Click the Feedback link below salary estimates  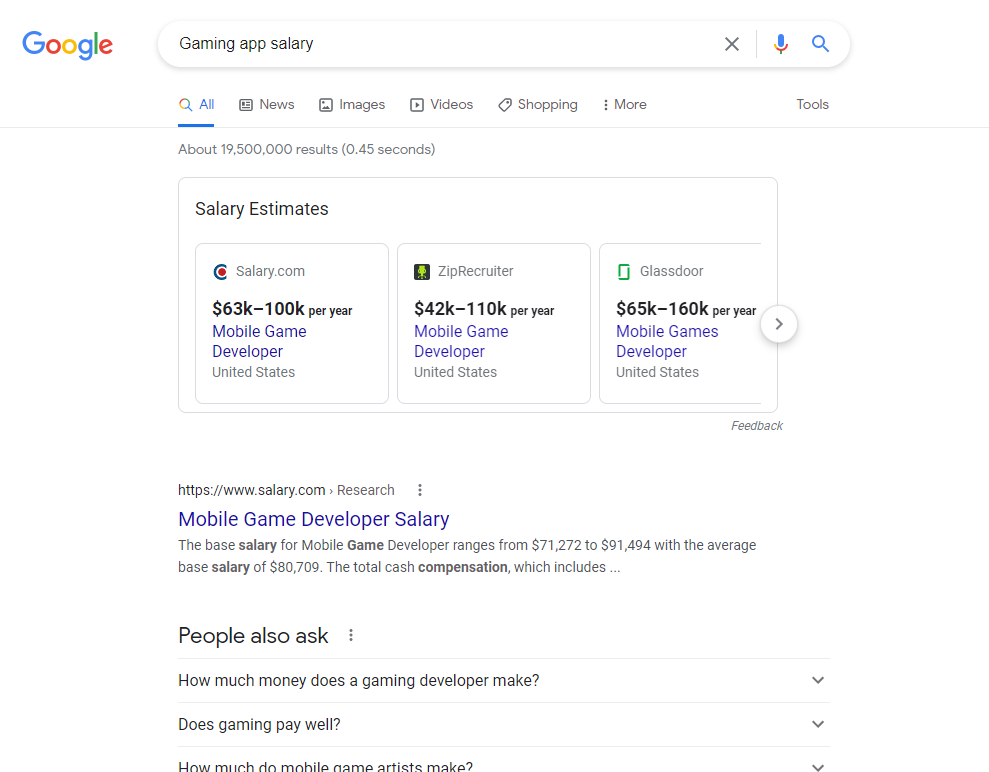[756, 426]
